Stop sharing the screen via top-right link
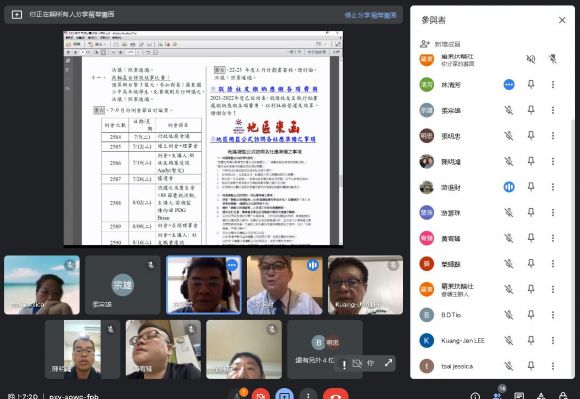 [x=370, y=15]
